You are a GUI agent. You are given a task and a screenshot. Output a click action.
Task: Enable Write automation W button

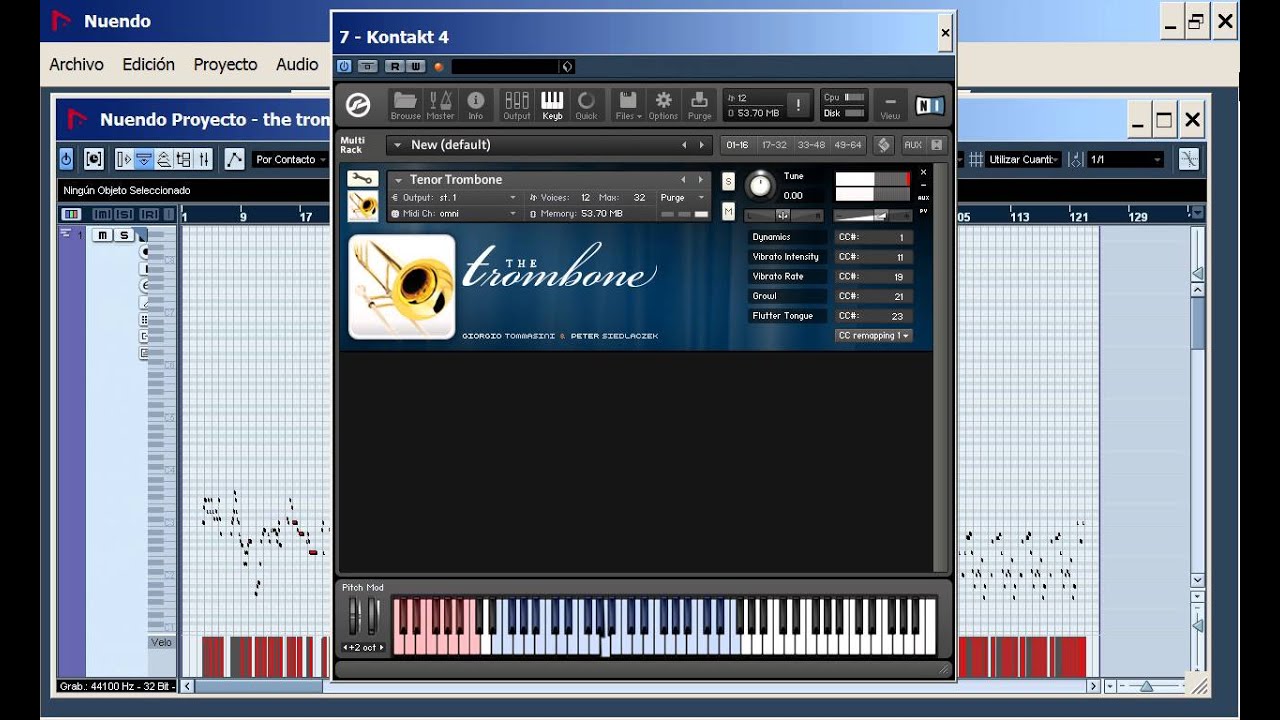tap(415, 66)
